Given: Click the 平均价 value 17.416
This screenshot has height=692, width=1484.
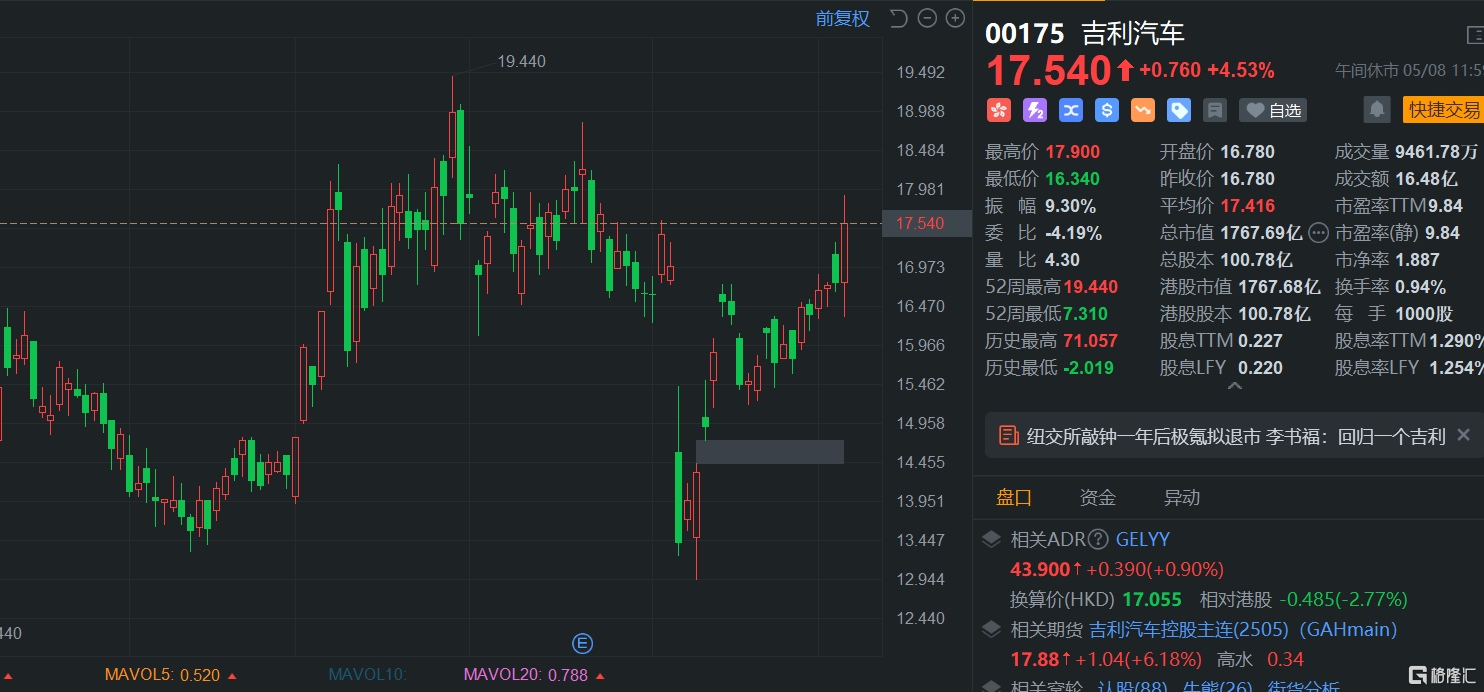Looking at the screenshot, I should click(x=1248, y=206).
